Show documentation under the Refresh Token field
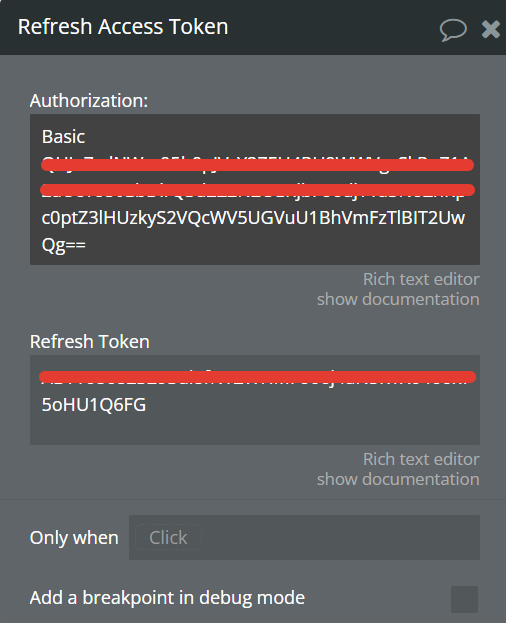 click(398, 479)
